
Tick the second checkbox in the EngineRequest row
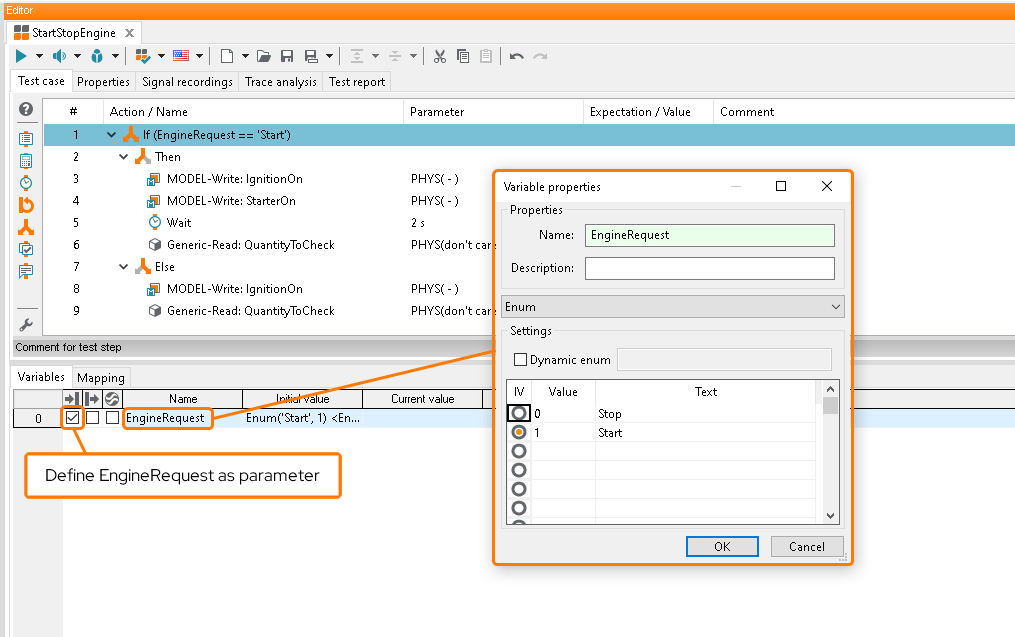pyautogui.click(x=93, y=418)
